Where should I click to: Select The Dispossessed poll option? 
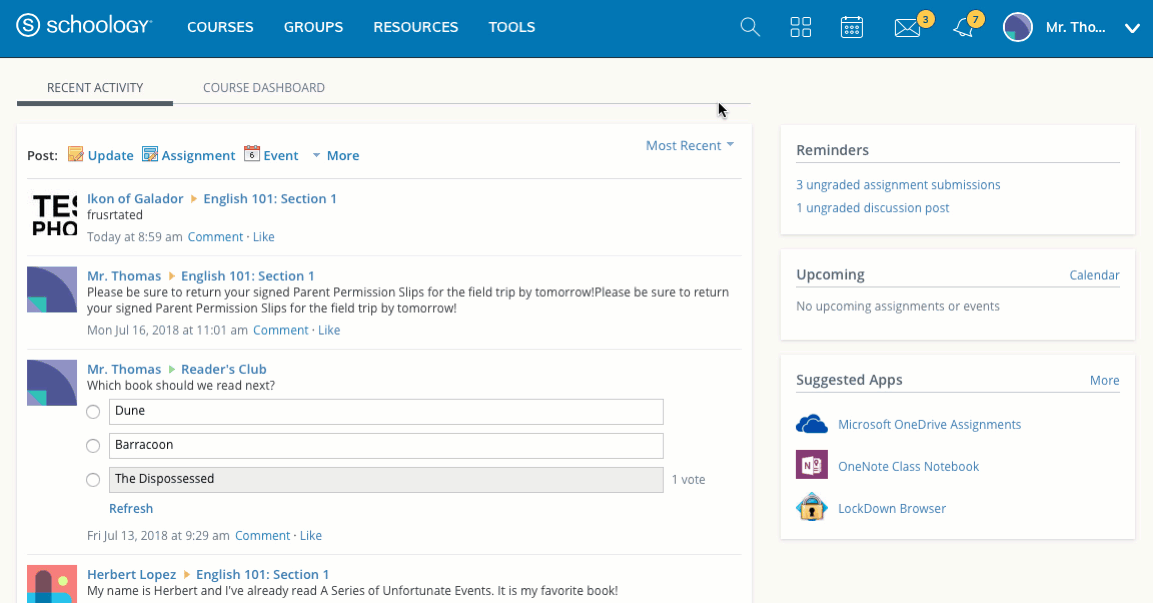coord(93,480)
